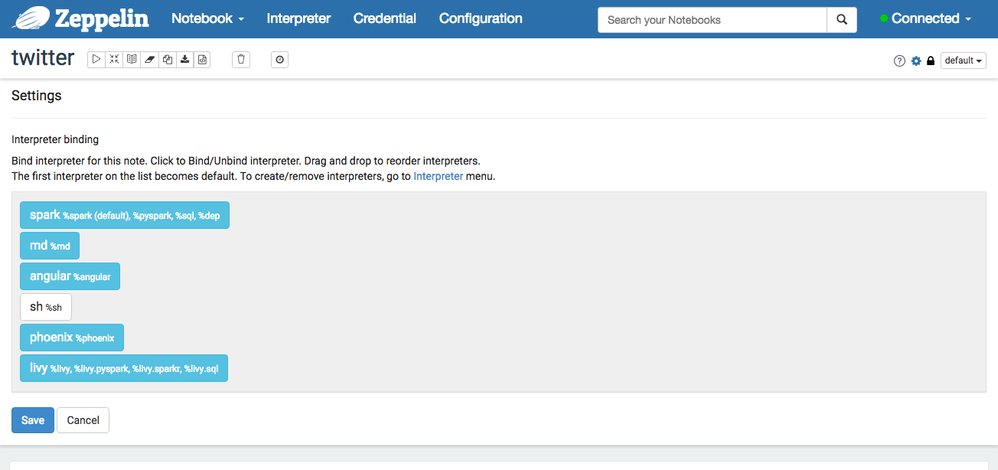Toggle show/hide code editor icon
Screen dimensions: 998x470
(x=114, y=59)
